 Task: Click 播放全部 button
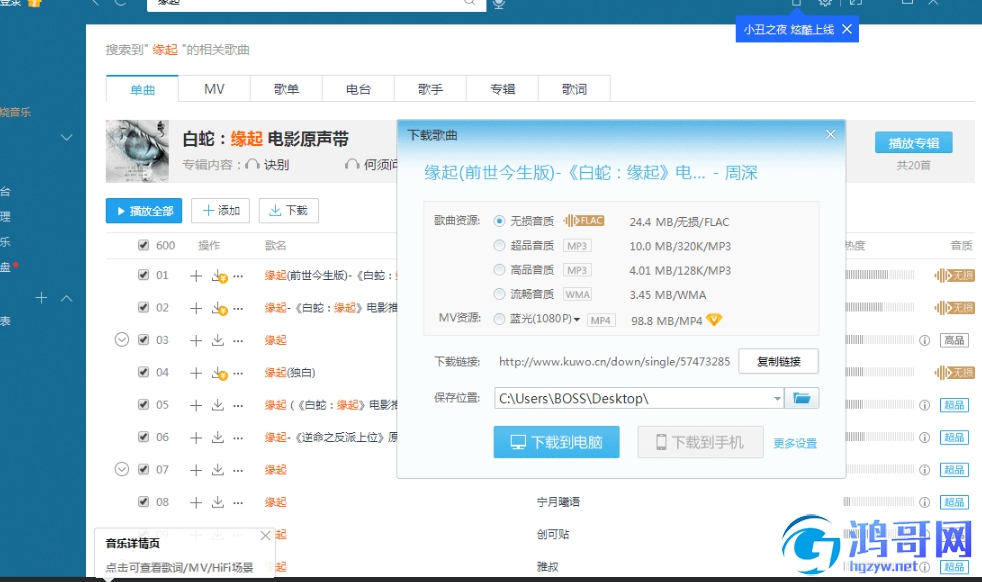pyautogui.click(x=144, y=210)
